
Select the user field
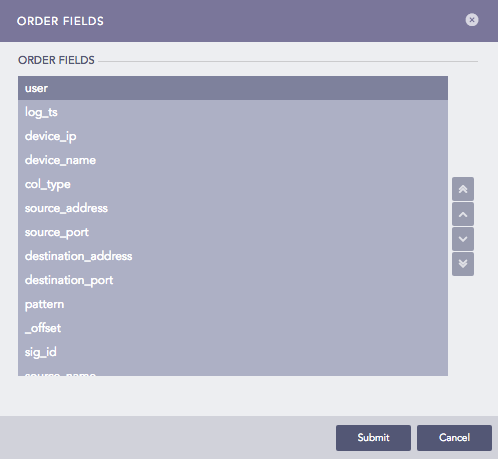pos(233,88)
